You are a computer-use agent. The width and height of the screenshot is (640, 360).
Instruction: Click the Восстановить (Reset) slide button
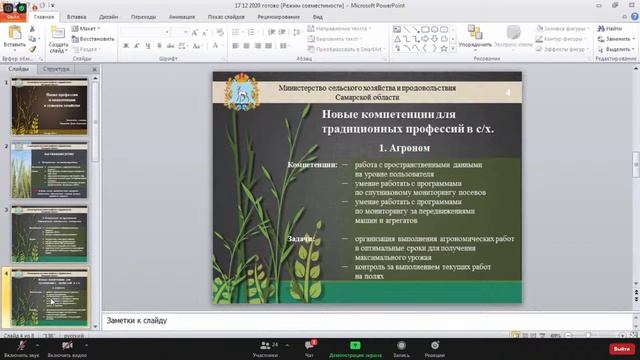(x=93, y=39)
